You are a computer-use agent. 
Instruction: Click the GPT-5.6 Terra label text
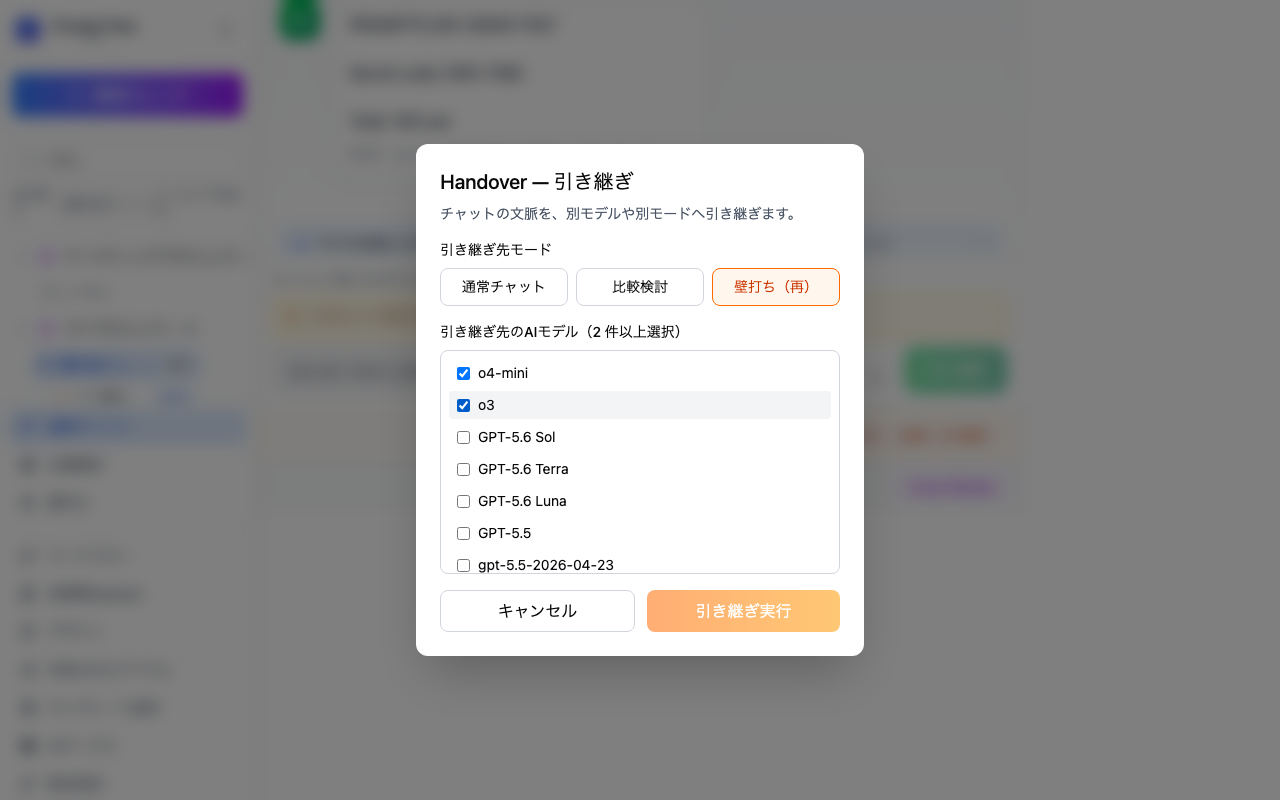(523, 469)
